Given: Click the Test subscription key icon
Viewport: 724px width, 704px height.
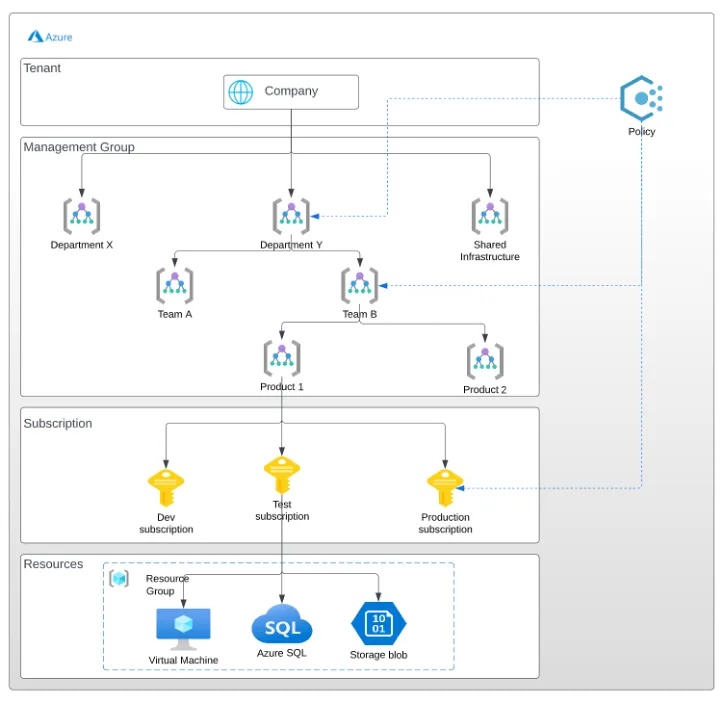Looking at the screenshot, I should coord(282,475).
